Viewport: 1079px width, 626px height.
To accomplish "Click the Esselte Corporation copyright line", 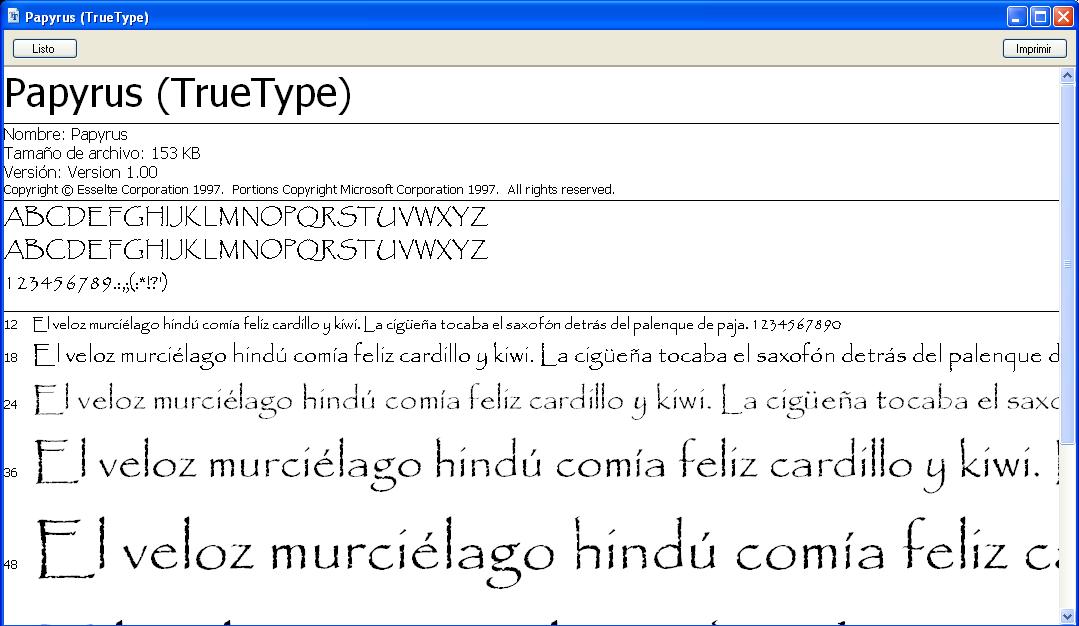I will (309, 190).
